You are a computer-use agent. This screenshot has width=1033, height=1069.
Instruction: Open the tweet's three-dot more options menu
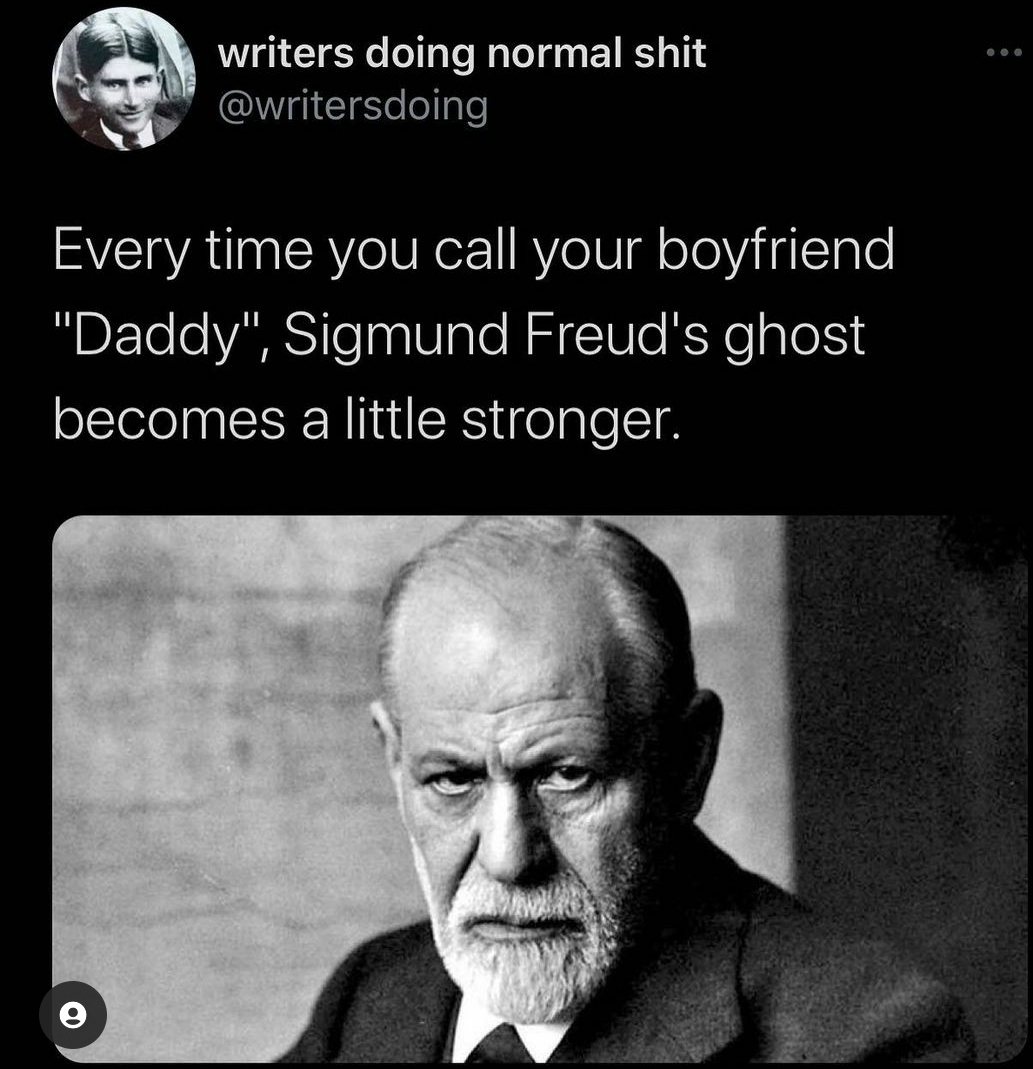point(1004,52)
